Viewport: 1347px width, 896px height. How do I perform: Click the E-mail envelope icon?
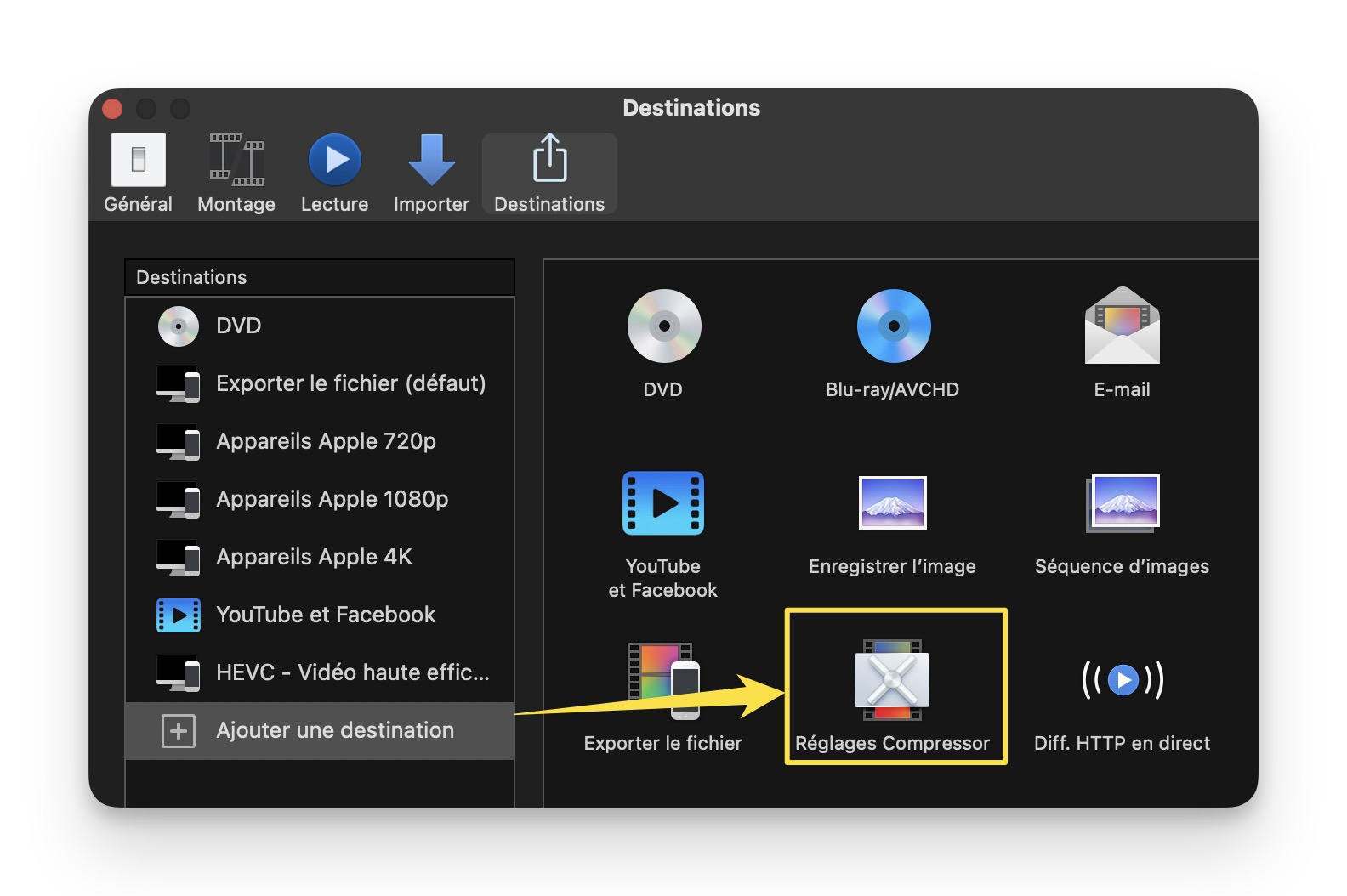coord(1122,326)
